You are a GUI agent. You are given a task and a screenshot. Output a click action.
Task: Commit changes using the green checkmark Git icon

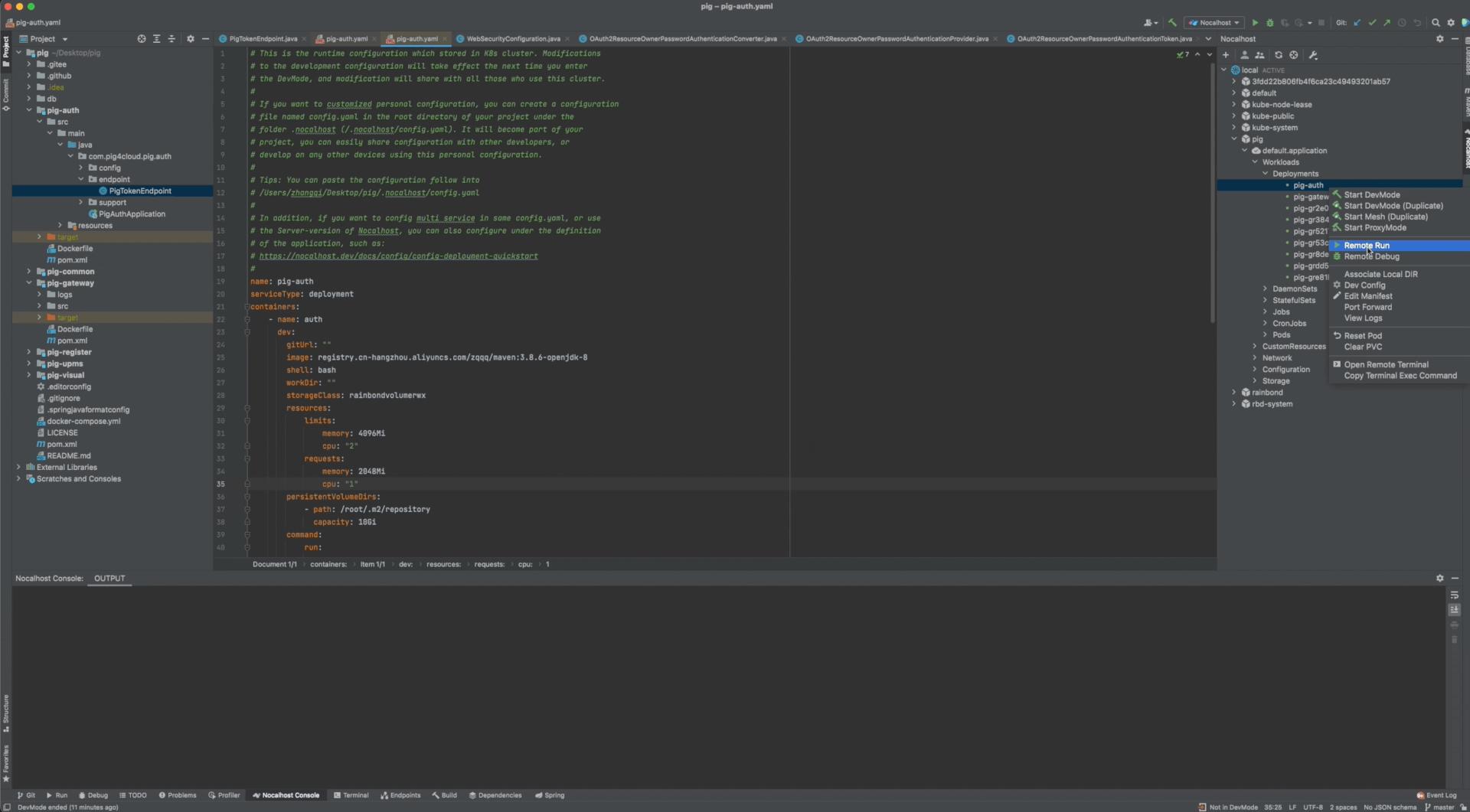[x=1373, y=22]
